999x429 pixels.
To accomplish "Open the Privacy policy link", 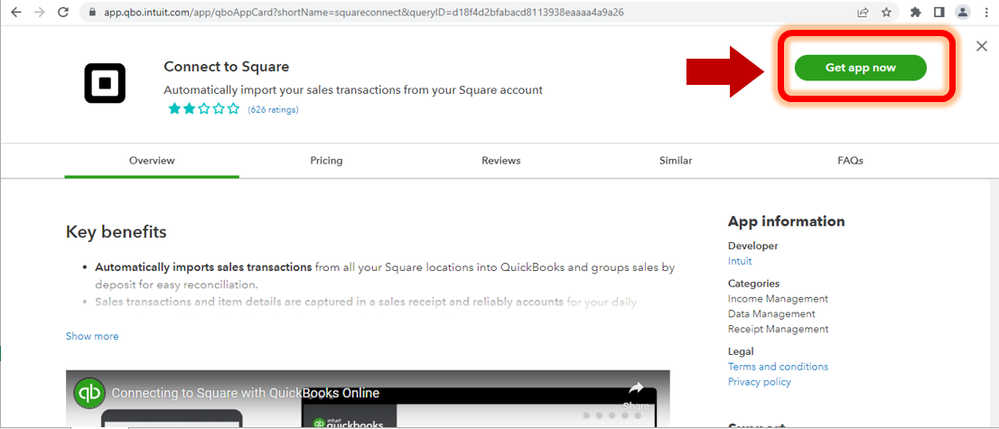I will (x=759, y=382).
